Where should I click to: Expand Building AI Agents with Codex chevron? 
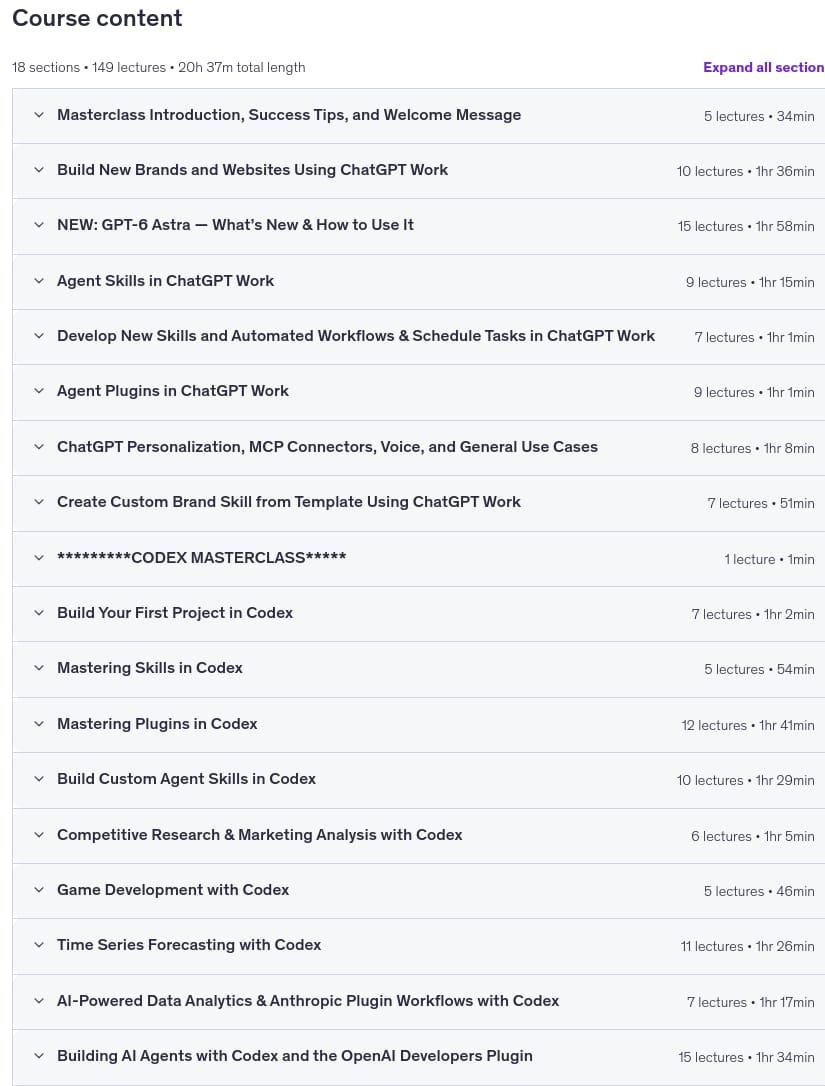coord(39,1056)
